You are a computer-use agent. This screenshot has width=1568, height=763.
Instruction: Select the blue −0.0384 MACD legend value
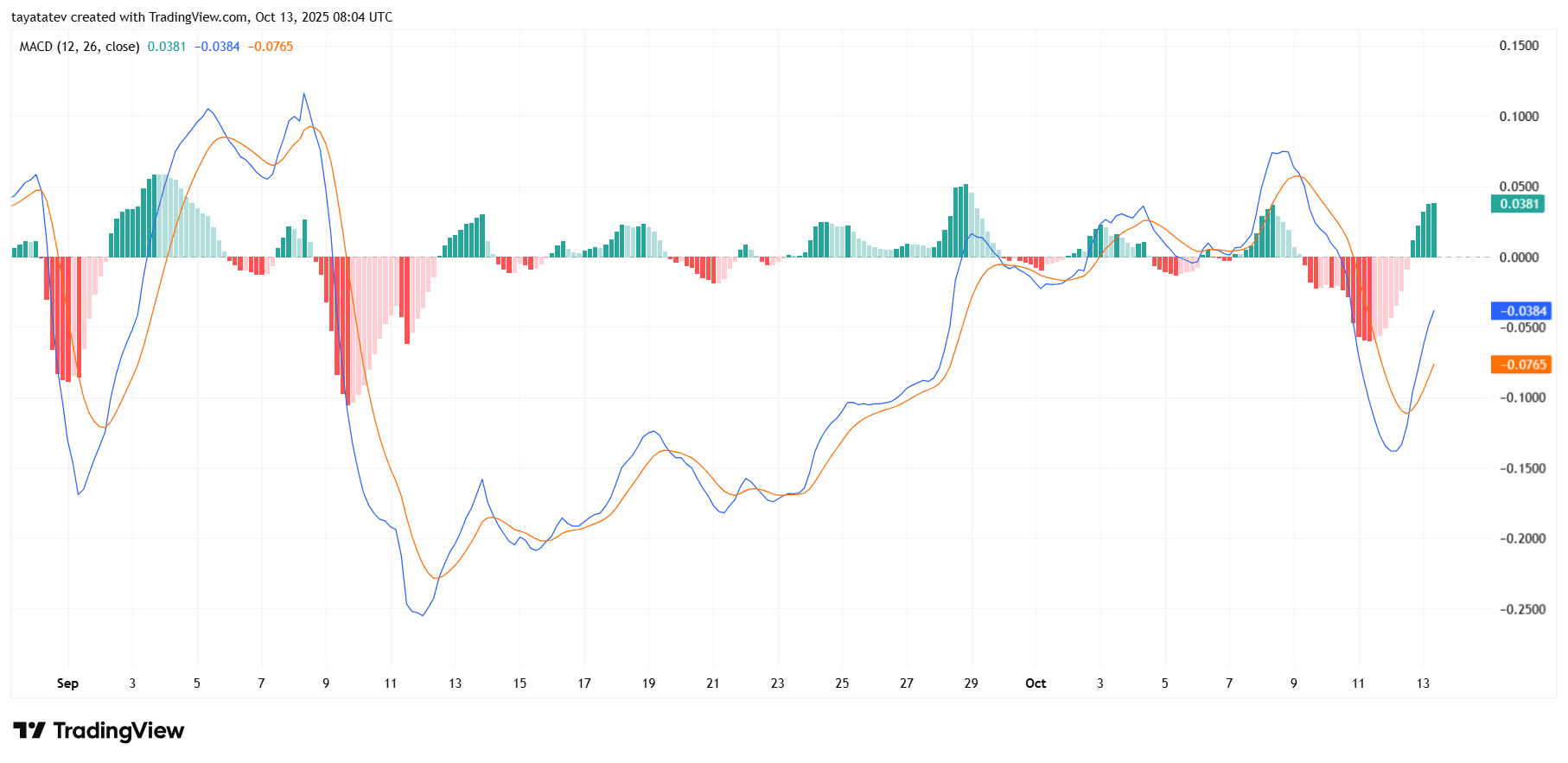tap(217, 47)
